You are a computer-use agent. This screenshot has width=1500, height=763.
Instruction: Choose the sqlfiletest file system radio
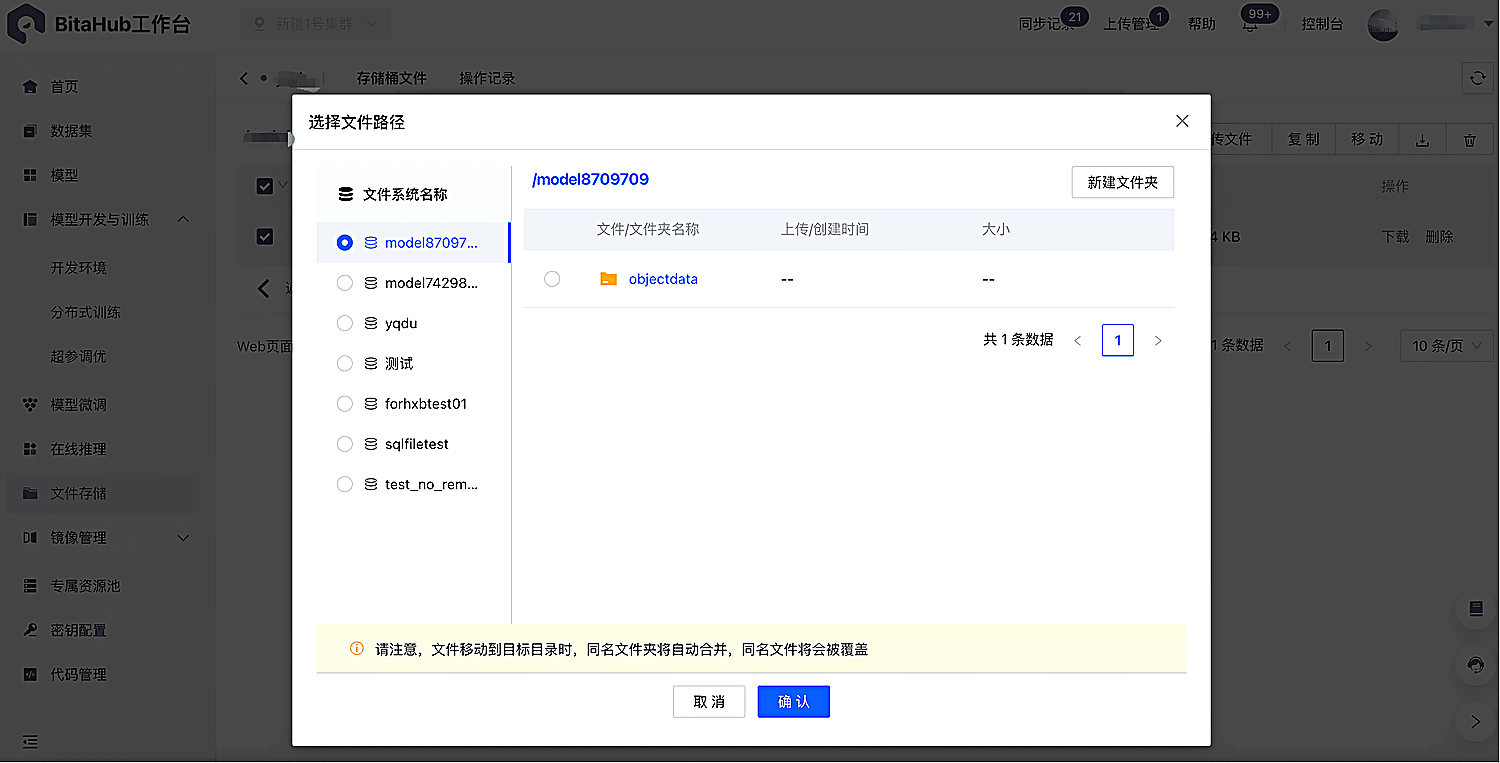(345, 444)
